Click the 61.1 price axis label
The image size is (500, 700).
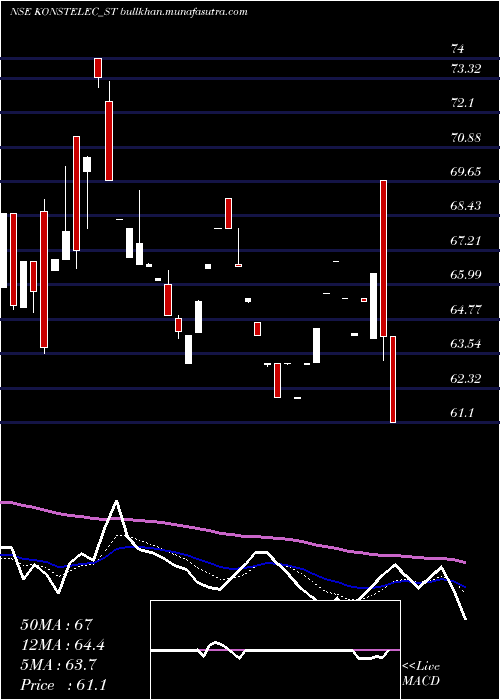tap(462, 413)
